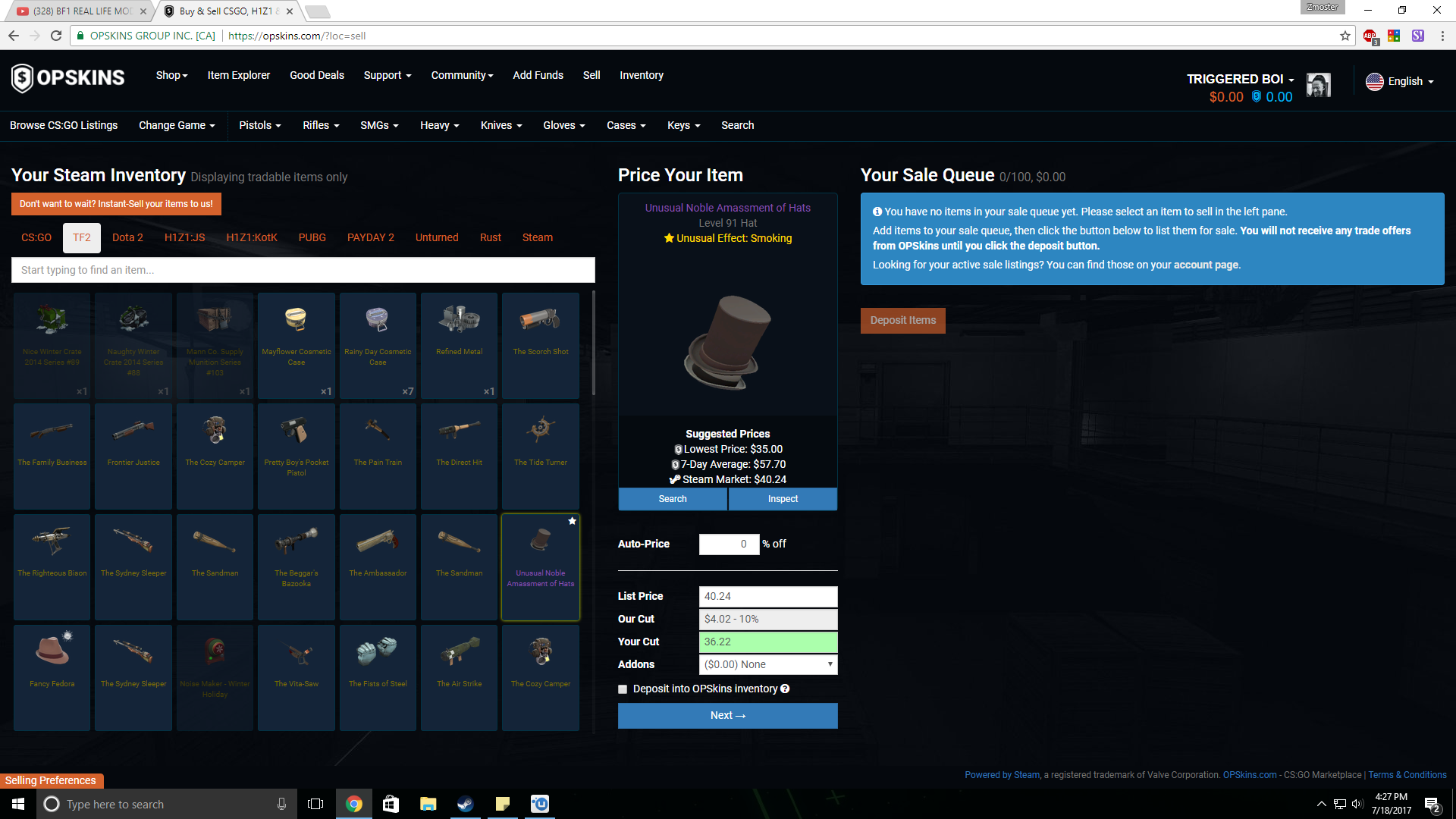Select Mayflower Cosmetic Case item
Screen dimensions: 1456x819
[297, 345]
